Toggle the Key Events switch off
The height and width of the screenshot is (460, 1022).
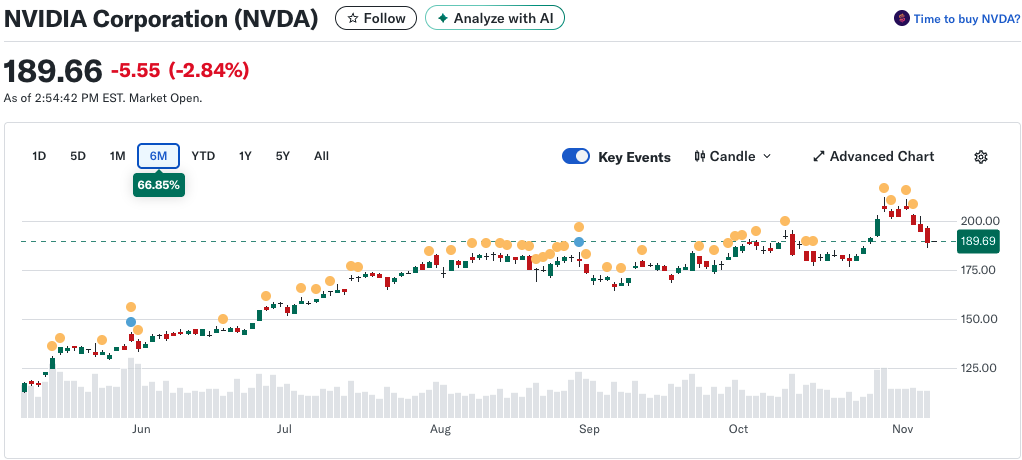(x=576, y=156)
